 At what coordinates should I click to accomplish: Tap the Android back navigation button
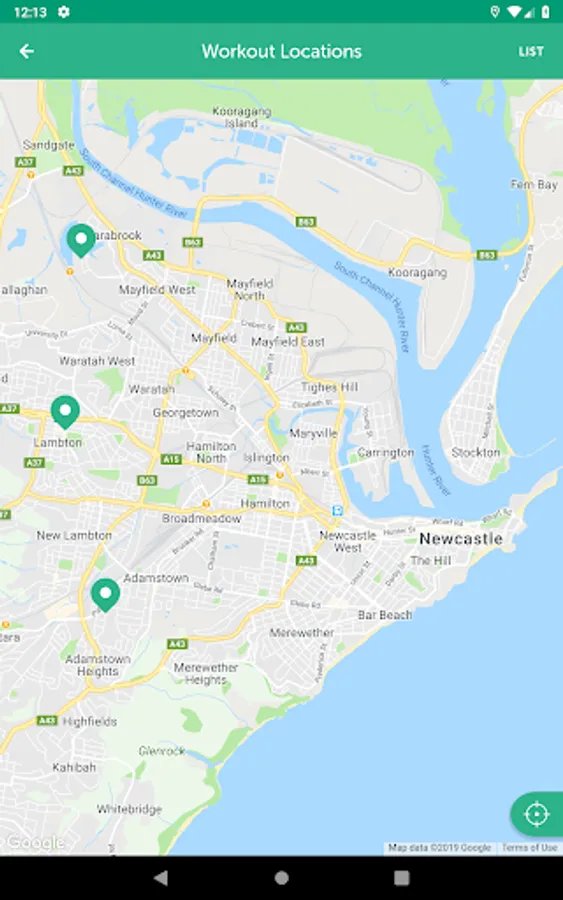[x=161, y=878]
